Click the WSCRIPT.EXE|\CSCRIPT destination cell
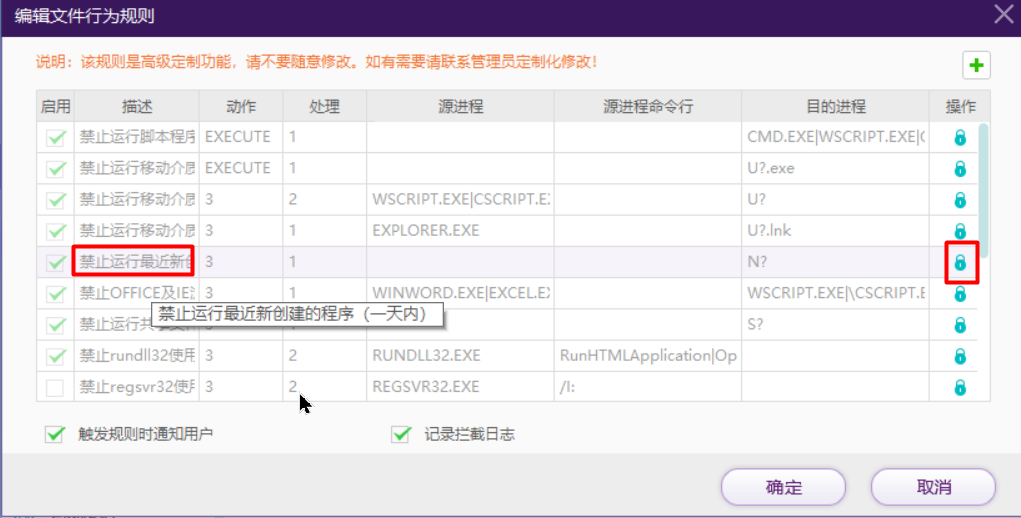The height and width of the screenshot is (518, 1021). (x=835, y=293)
